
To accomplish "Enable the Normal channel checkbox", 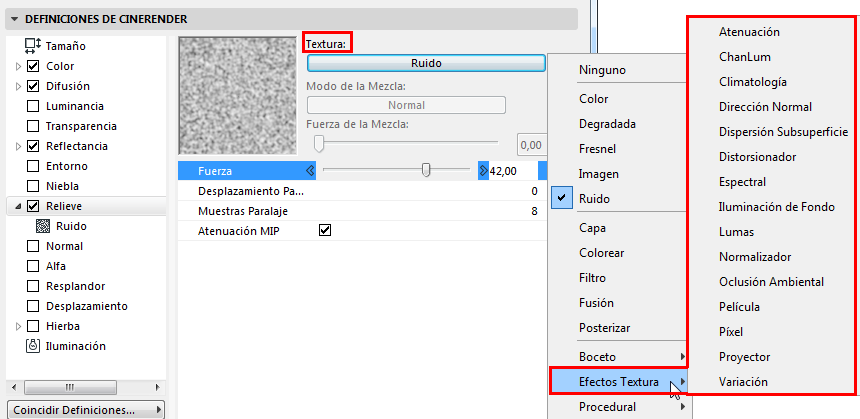I will [x=33, y=246].
